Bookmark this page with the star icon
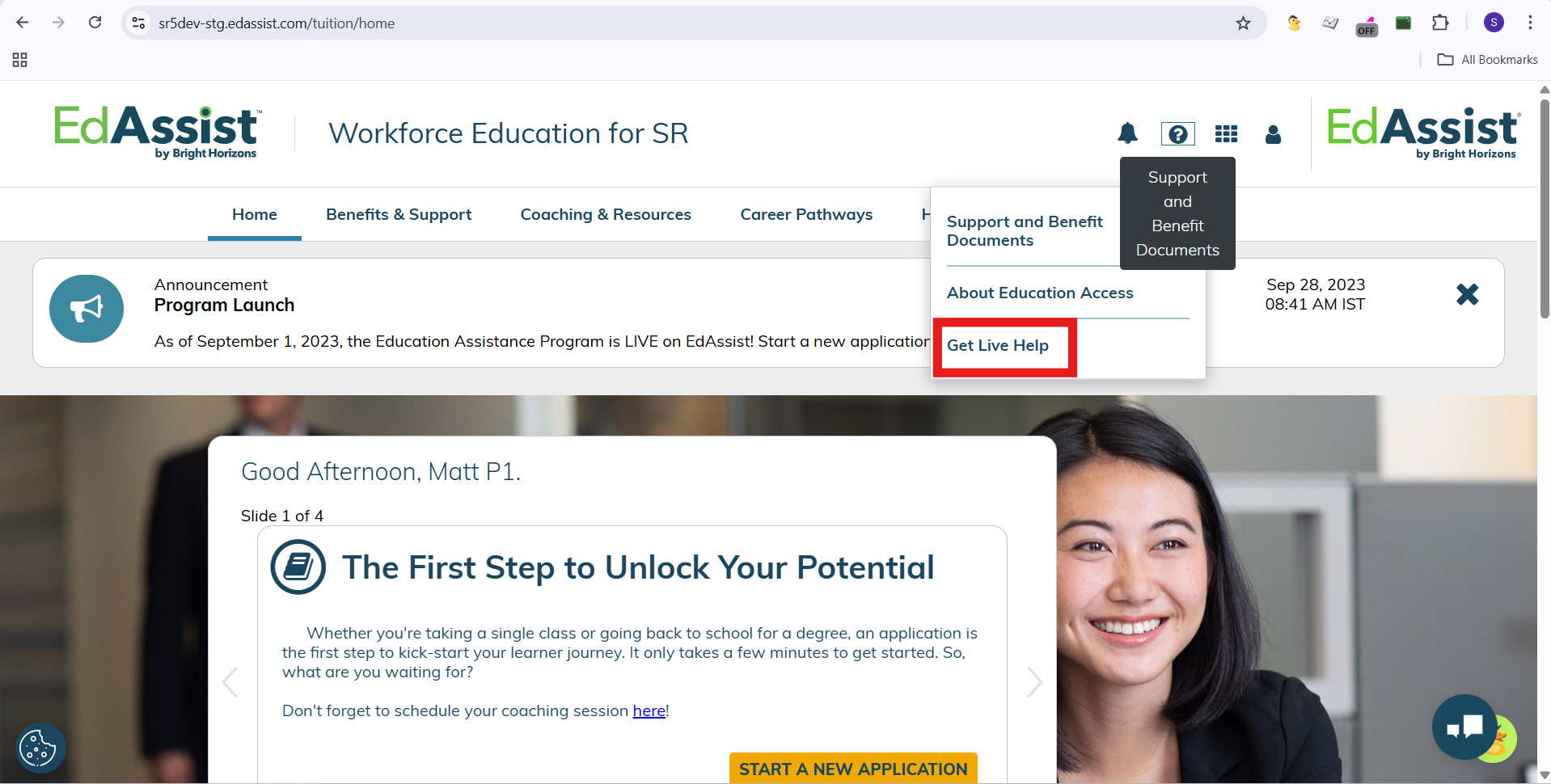This screenshot has width=1551, height=784. 1243,23
